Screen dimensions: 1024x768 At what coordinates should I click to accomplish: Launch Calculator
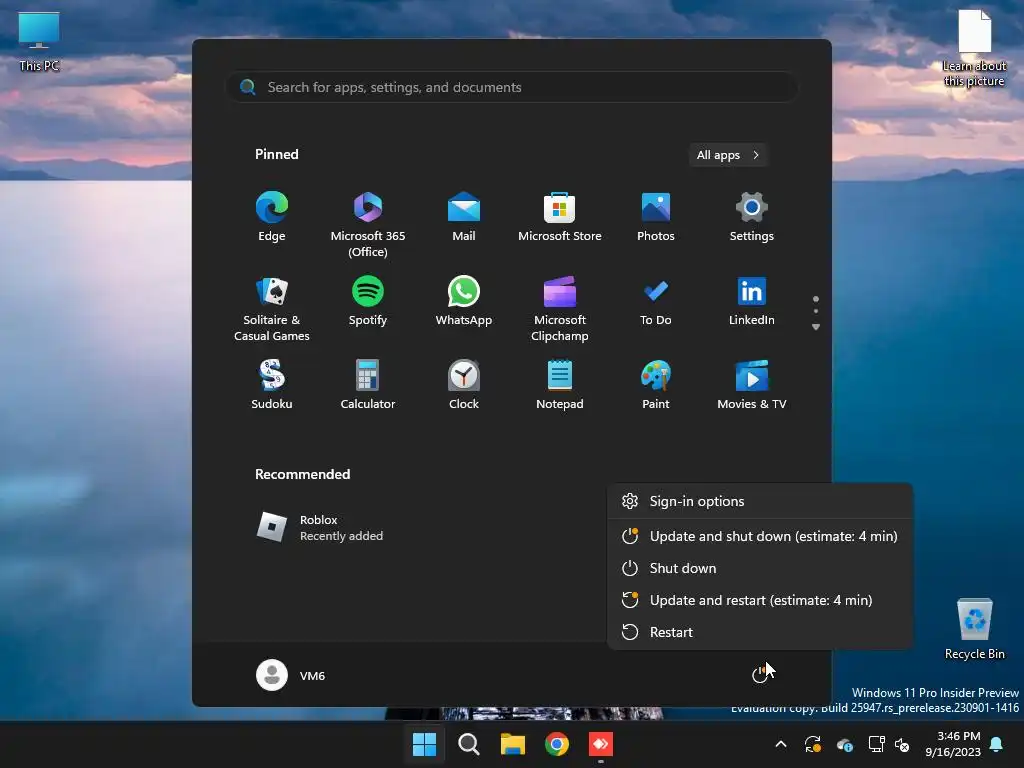click(368, 385)
